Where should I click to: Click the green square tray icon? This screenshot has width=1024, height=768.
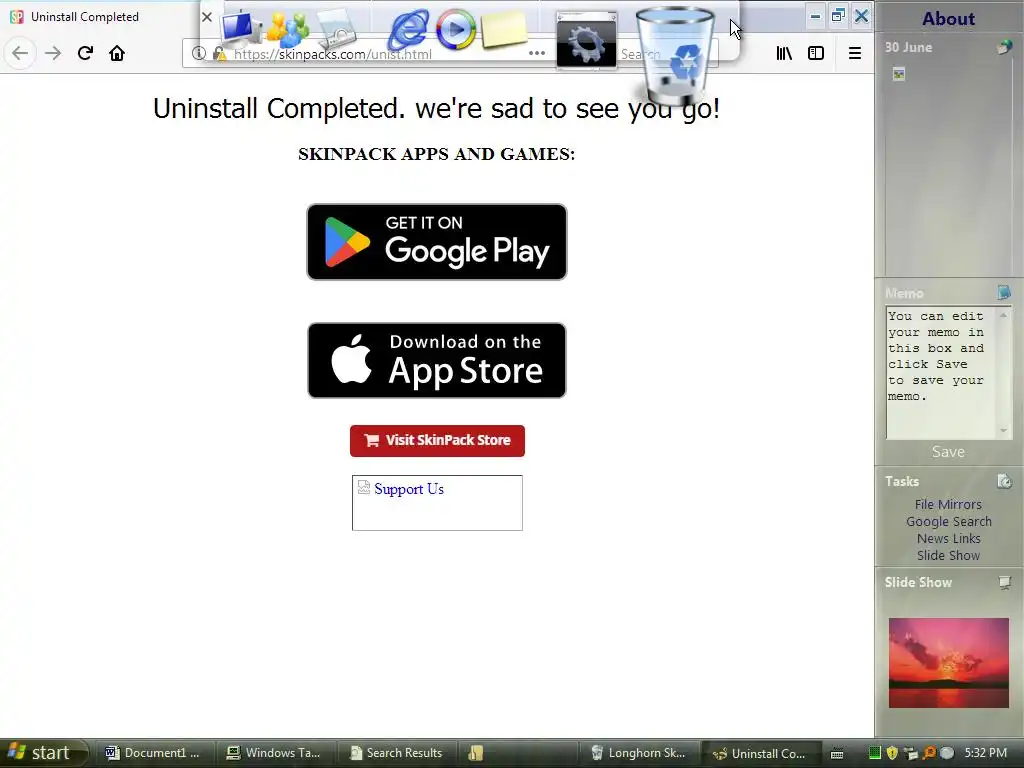point(874,753)
